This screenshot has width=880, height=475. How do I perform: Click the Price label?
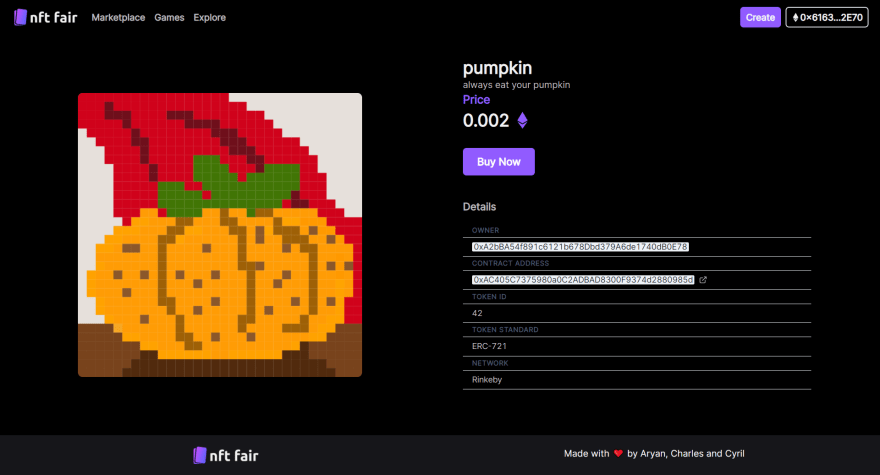tap(476, 100)
